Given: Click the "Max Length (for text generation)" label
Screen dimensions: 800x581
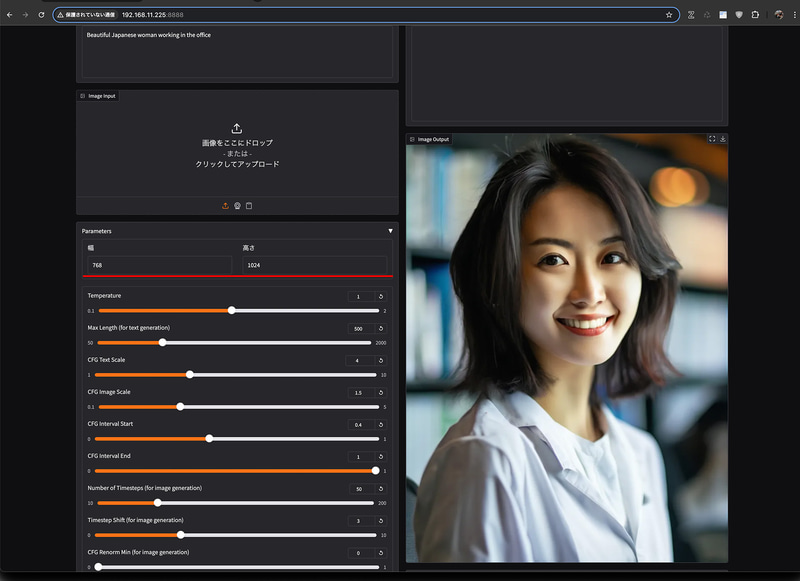Looking at the screenshot, I should pos(129,328).
